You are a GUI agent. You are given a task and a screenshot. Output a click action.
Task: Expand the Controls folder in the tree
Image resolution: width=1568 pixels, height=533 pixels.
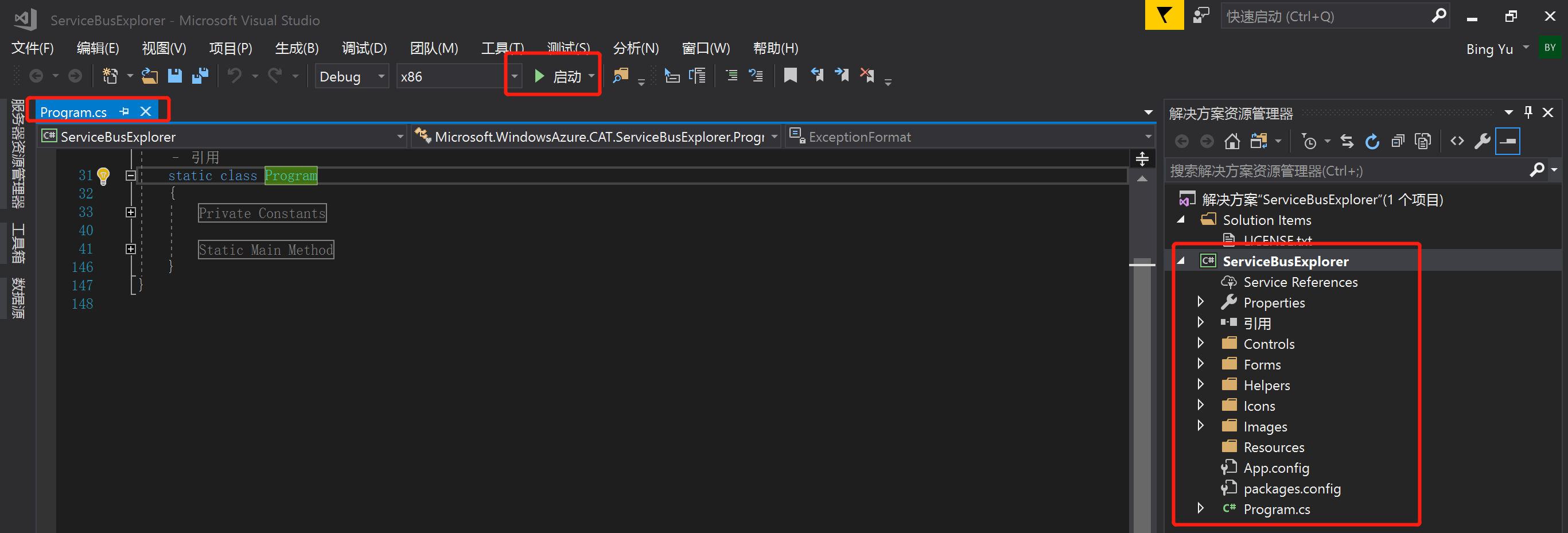point(1200,343)
